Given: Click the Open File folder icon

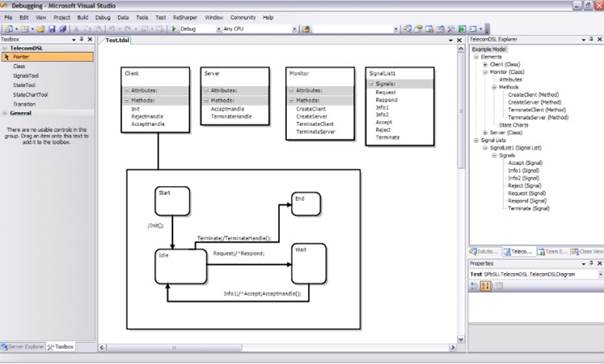Looking at the screenshot, I should click(41, 29).
